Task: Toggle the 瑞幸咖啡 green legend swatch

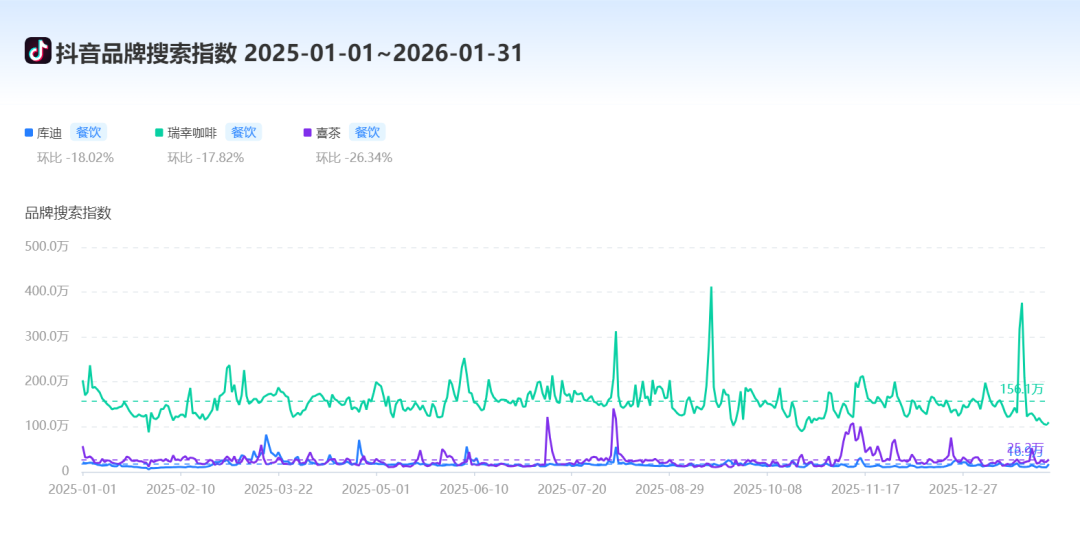Action: (159, 133)
